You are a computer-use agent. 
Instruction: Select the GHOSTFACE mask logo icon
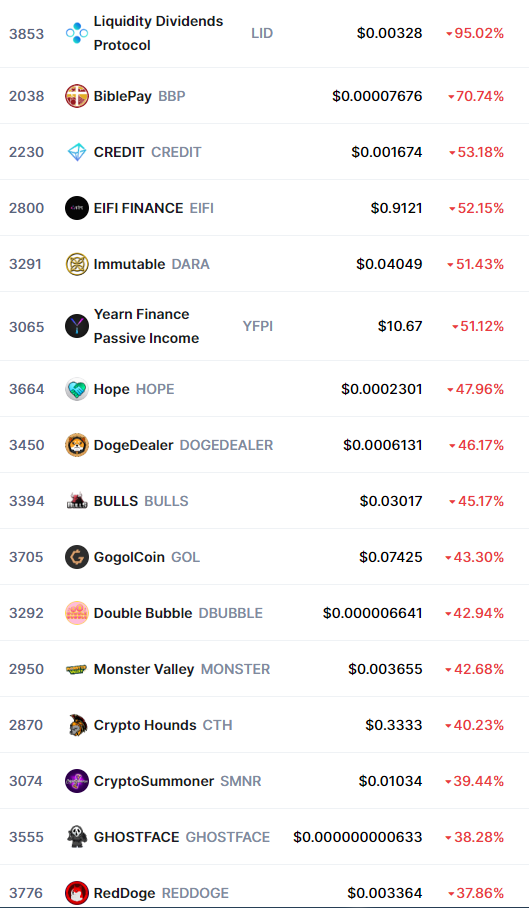[77, 837]
